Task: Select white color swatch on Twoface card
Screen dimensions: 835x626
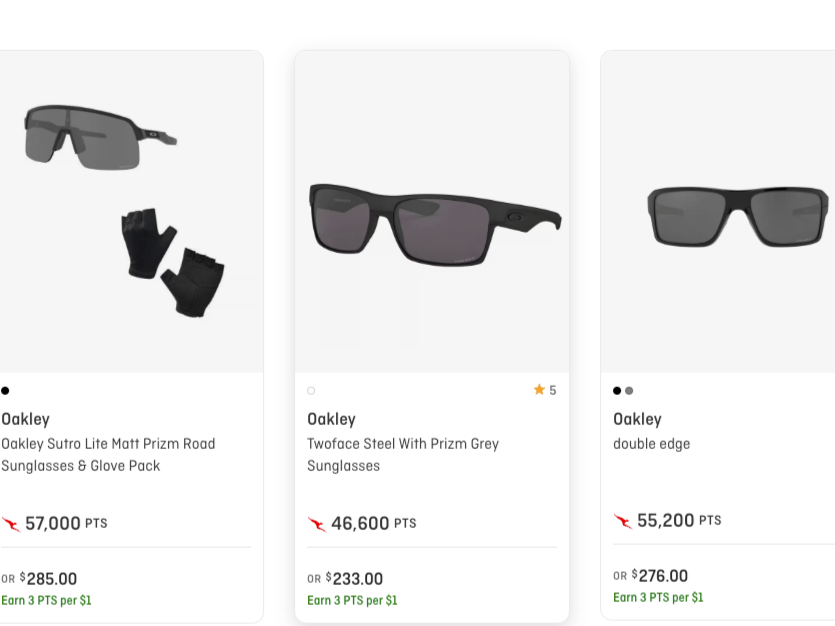Action: point(311,391)
